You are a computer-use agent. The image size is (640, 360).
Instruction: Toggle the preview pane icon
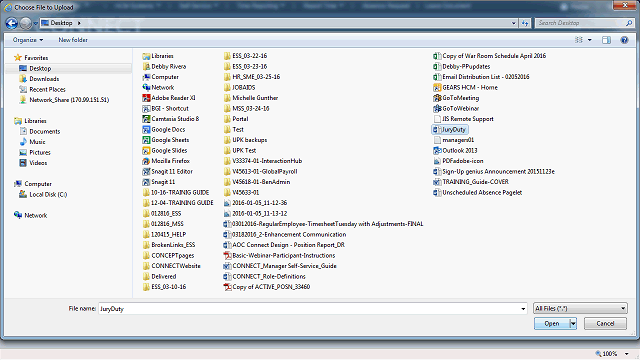tap(606, 40)
